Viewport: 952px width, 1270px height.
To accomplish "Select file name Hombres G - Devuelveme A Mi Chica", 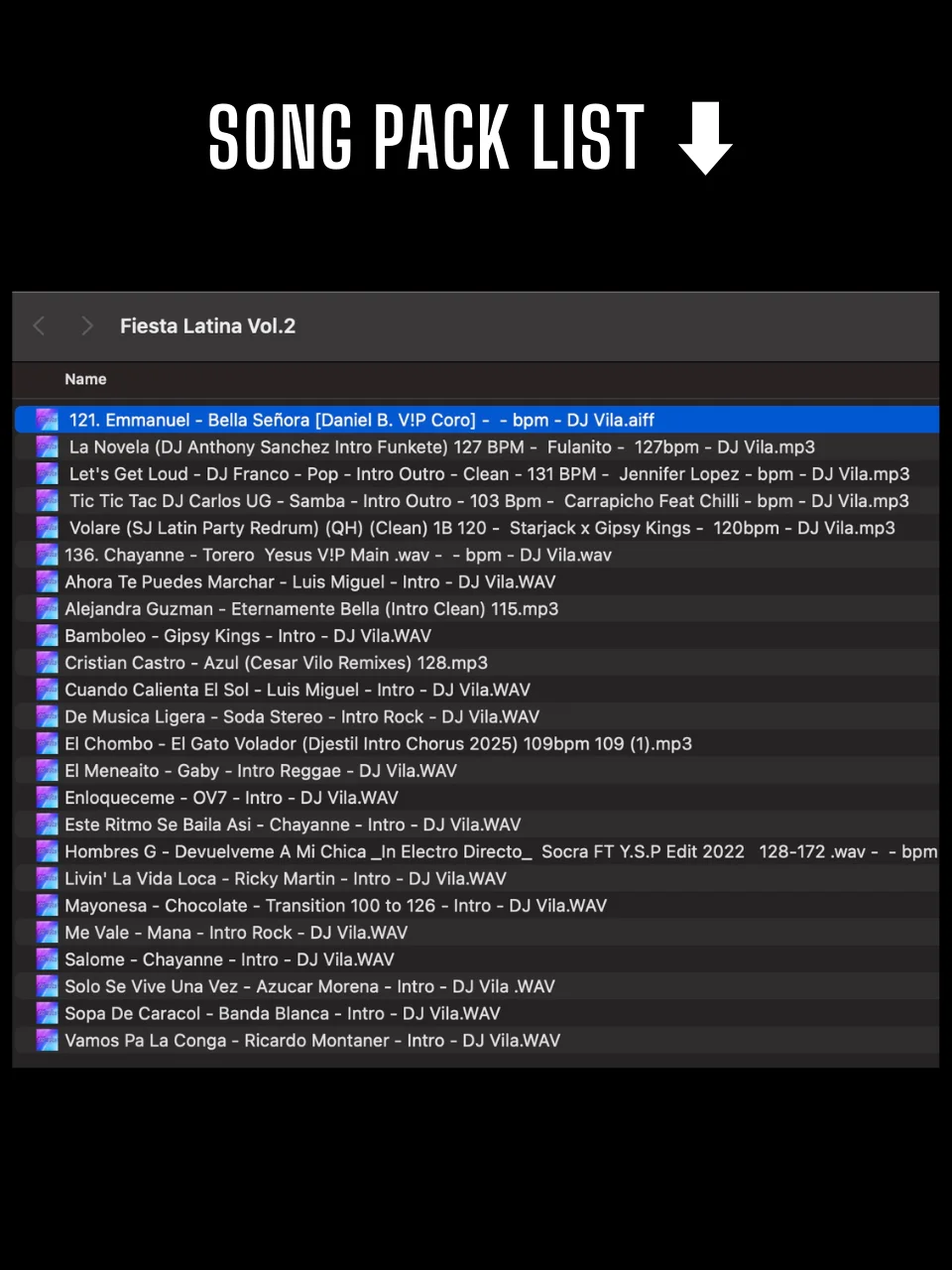I will point(501,850).
